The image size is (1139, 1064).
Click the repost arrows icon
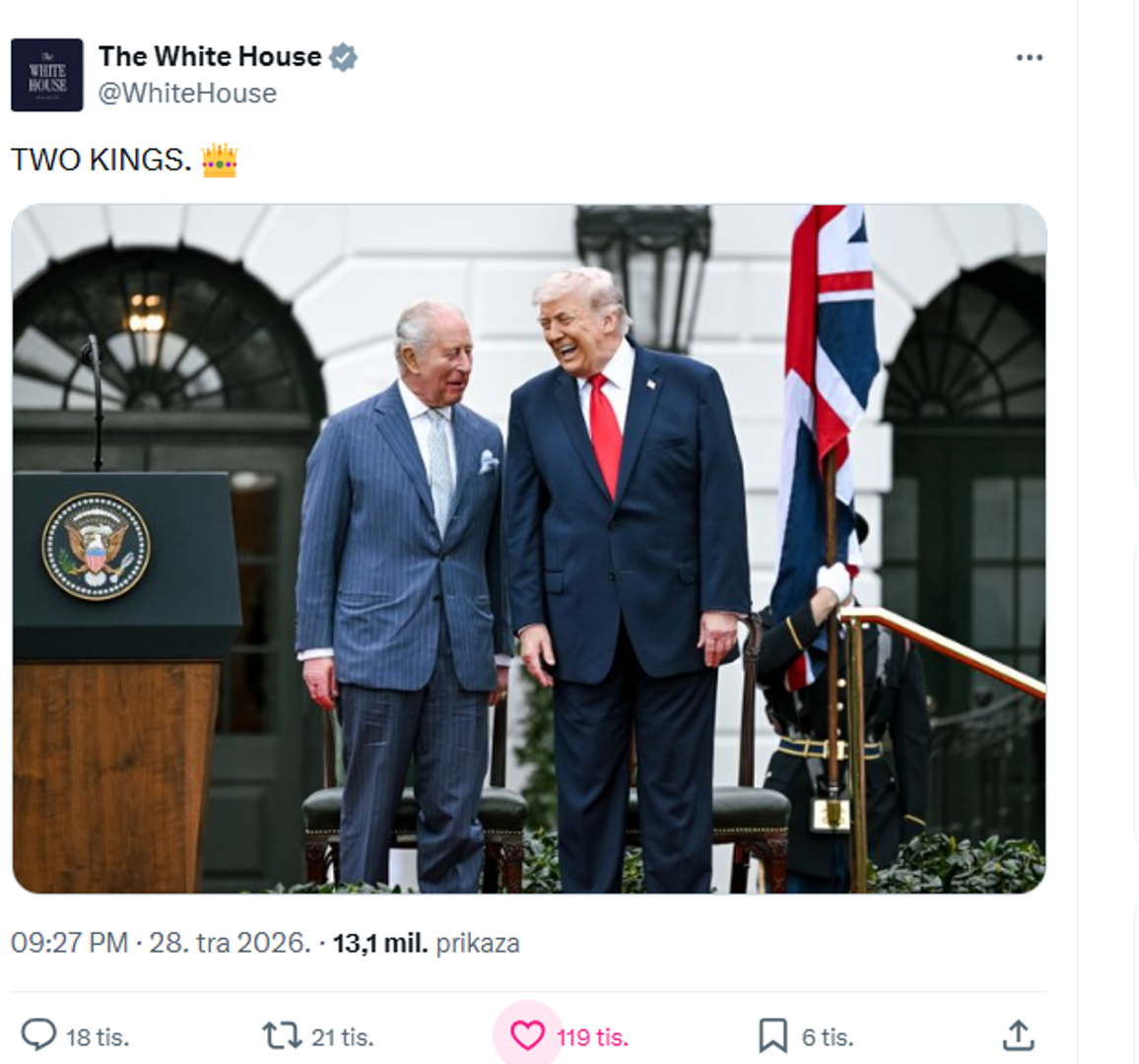pyautogui.click(x=282, y=1035)
